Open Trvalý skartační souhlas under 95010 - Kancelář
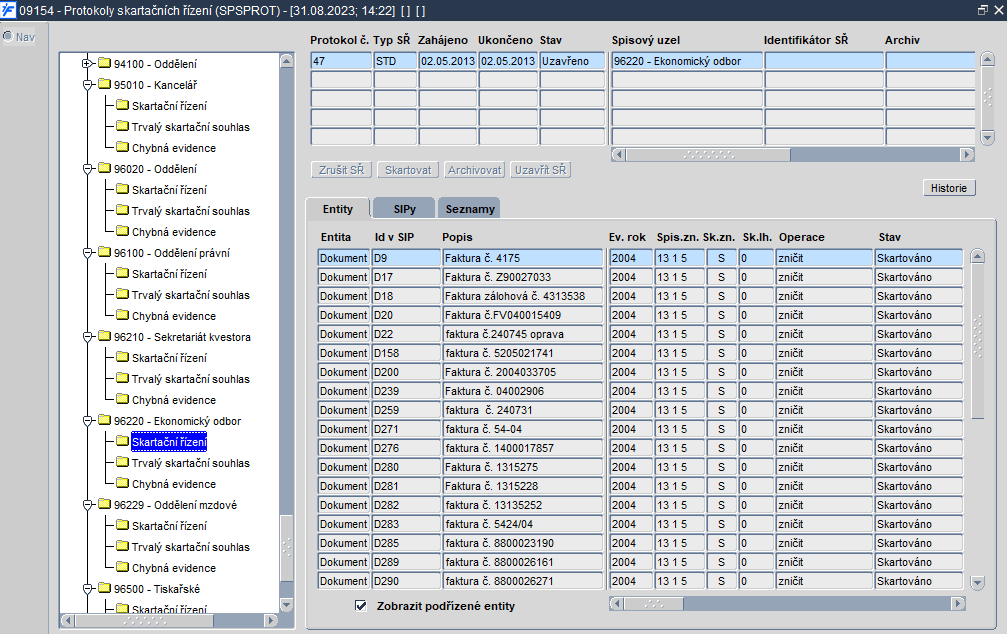 tap(191, 127)
